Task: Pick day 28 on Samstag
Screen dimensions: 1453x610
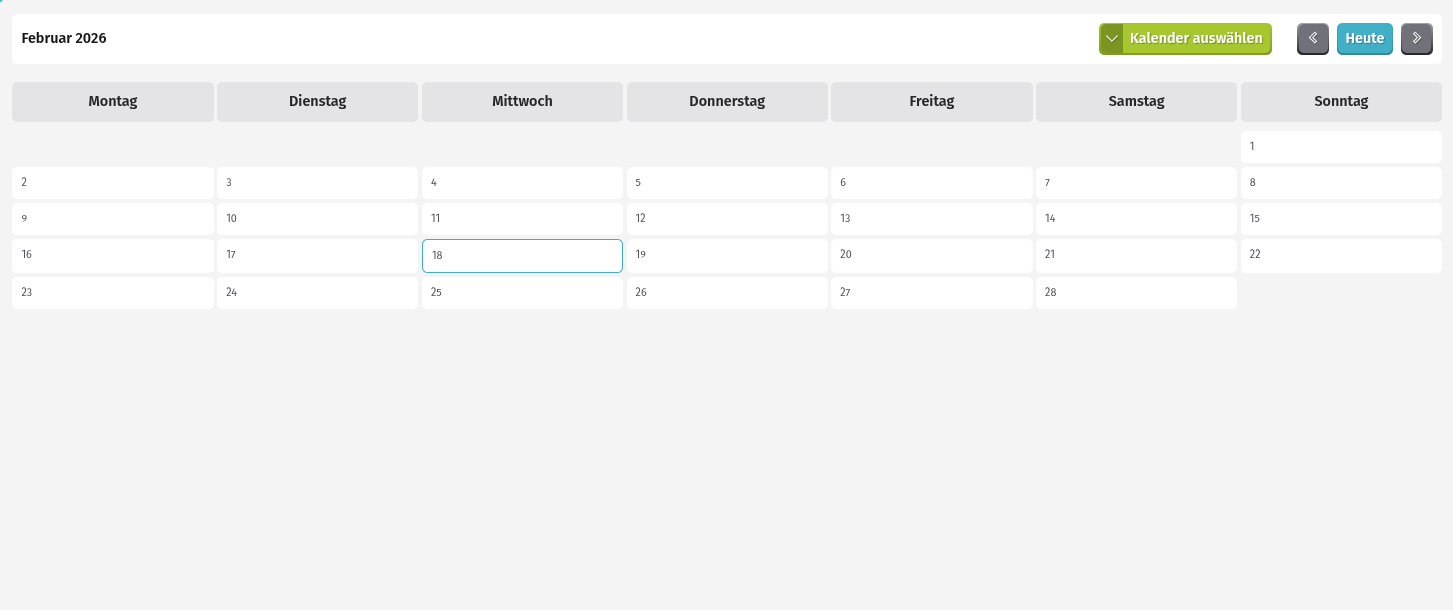Action: click(x=1136, y=293)
